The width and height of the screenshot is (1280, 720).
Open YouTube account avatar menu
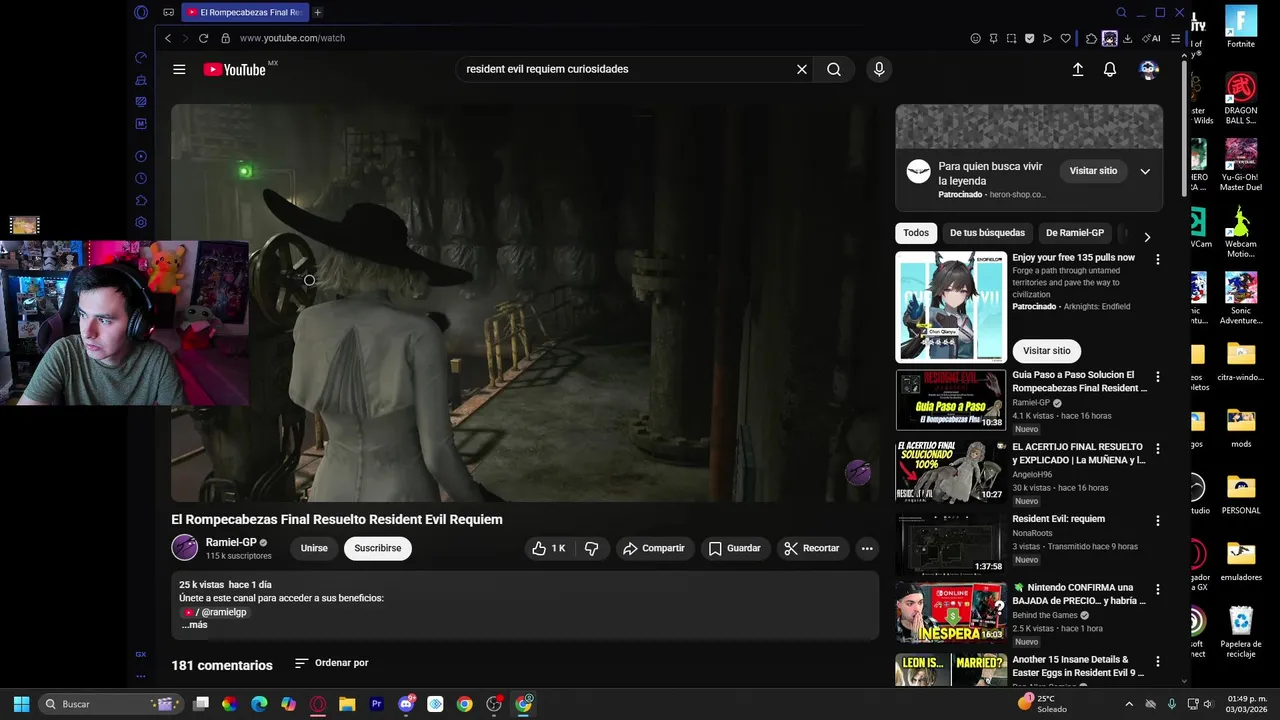1149,69
